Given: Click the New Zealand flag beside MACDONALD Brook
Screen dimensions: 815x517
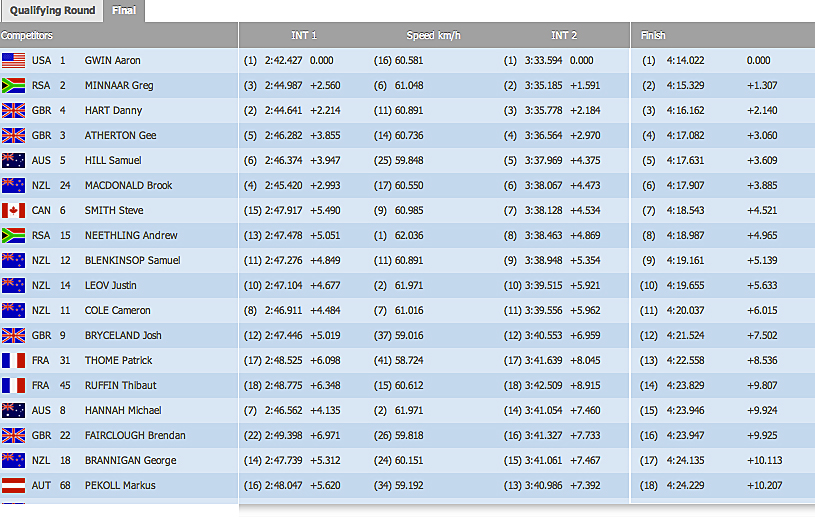Looking at the screenshot, I should point(13,185).
